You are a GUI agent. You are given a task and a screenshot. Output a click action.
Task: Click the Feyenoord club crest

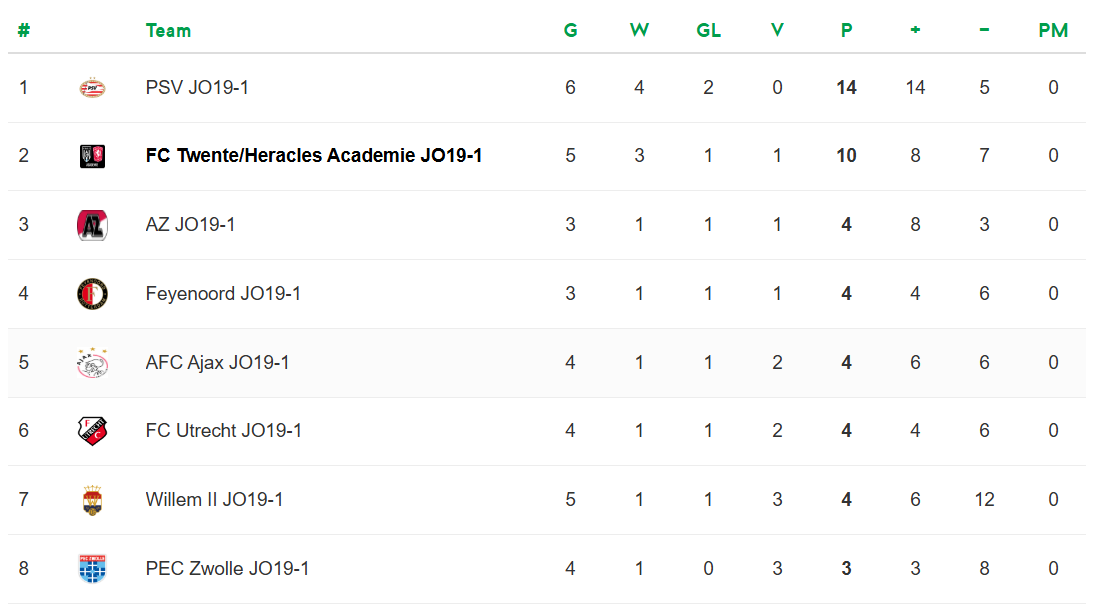(x=92, y=294)
